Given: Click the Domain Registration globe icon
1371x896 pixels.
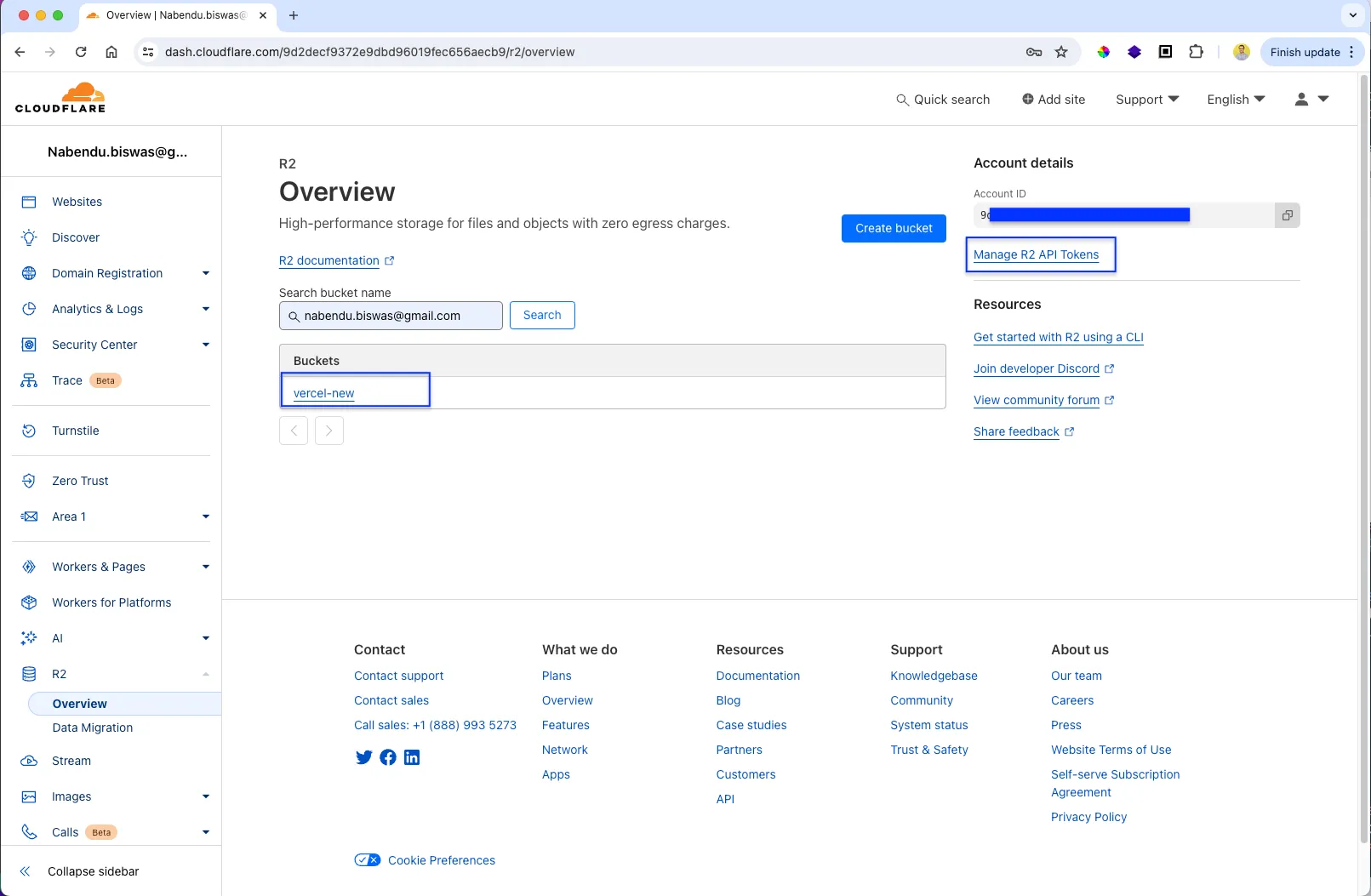Looking at the screenshot, I should 29,273.
